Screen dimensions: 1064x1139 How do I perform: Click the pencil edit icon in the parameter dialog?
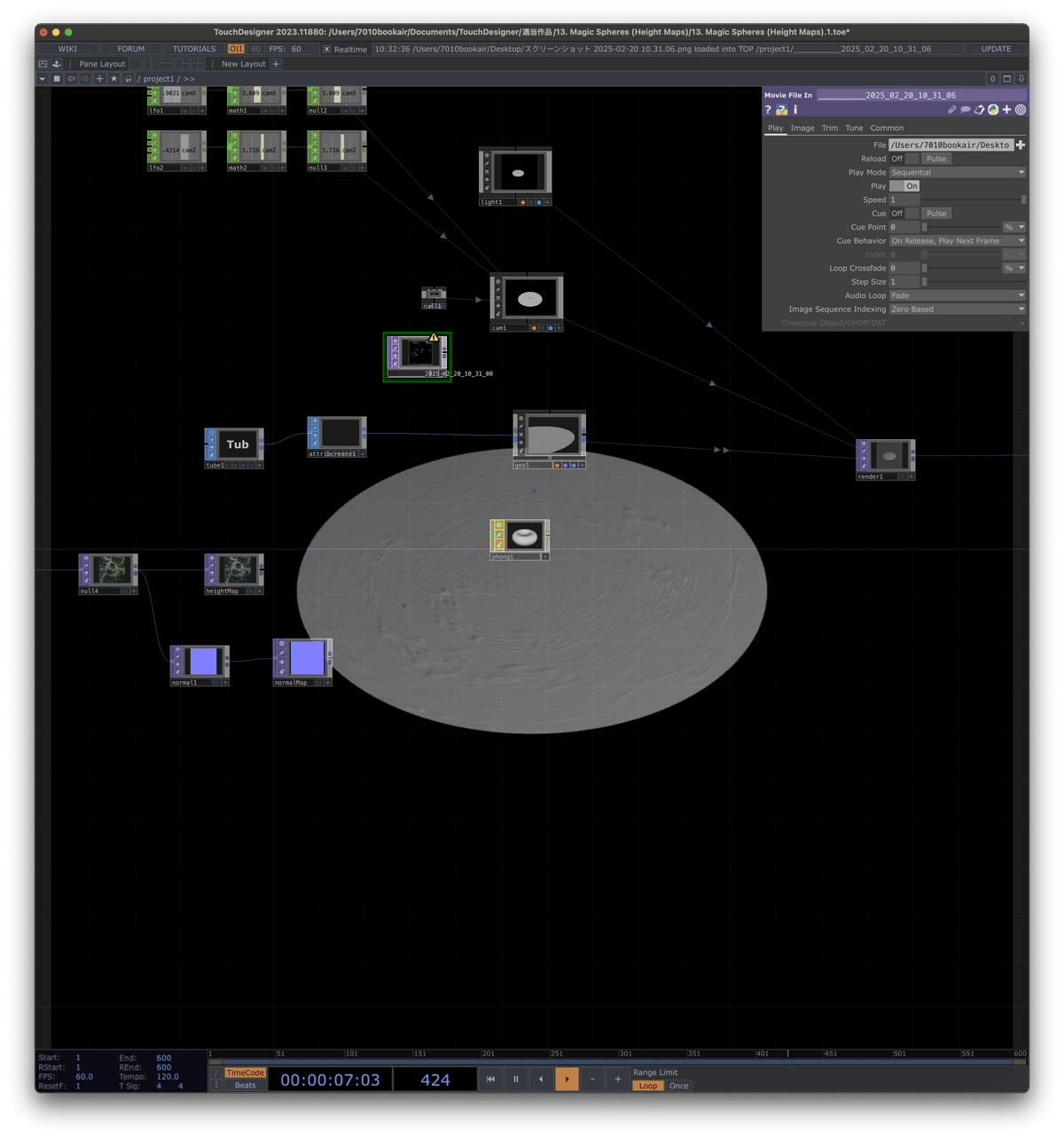tap(951, 109)
